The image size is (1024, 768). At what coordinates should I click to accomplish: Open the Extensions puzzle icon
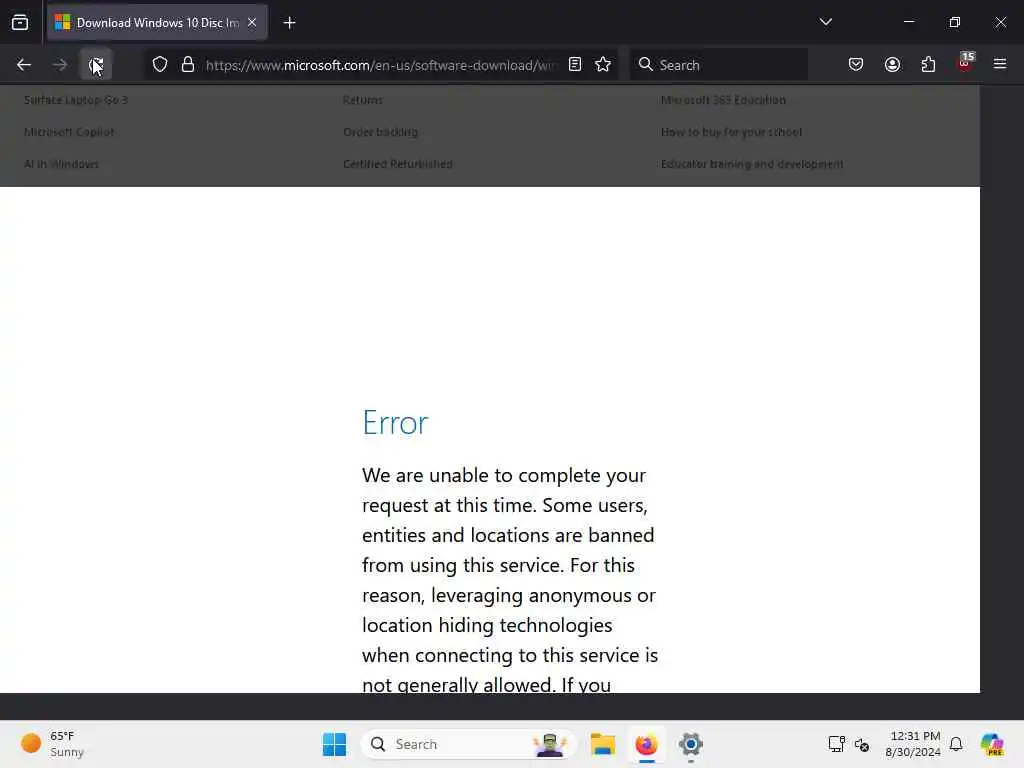pos(928,64)
